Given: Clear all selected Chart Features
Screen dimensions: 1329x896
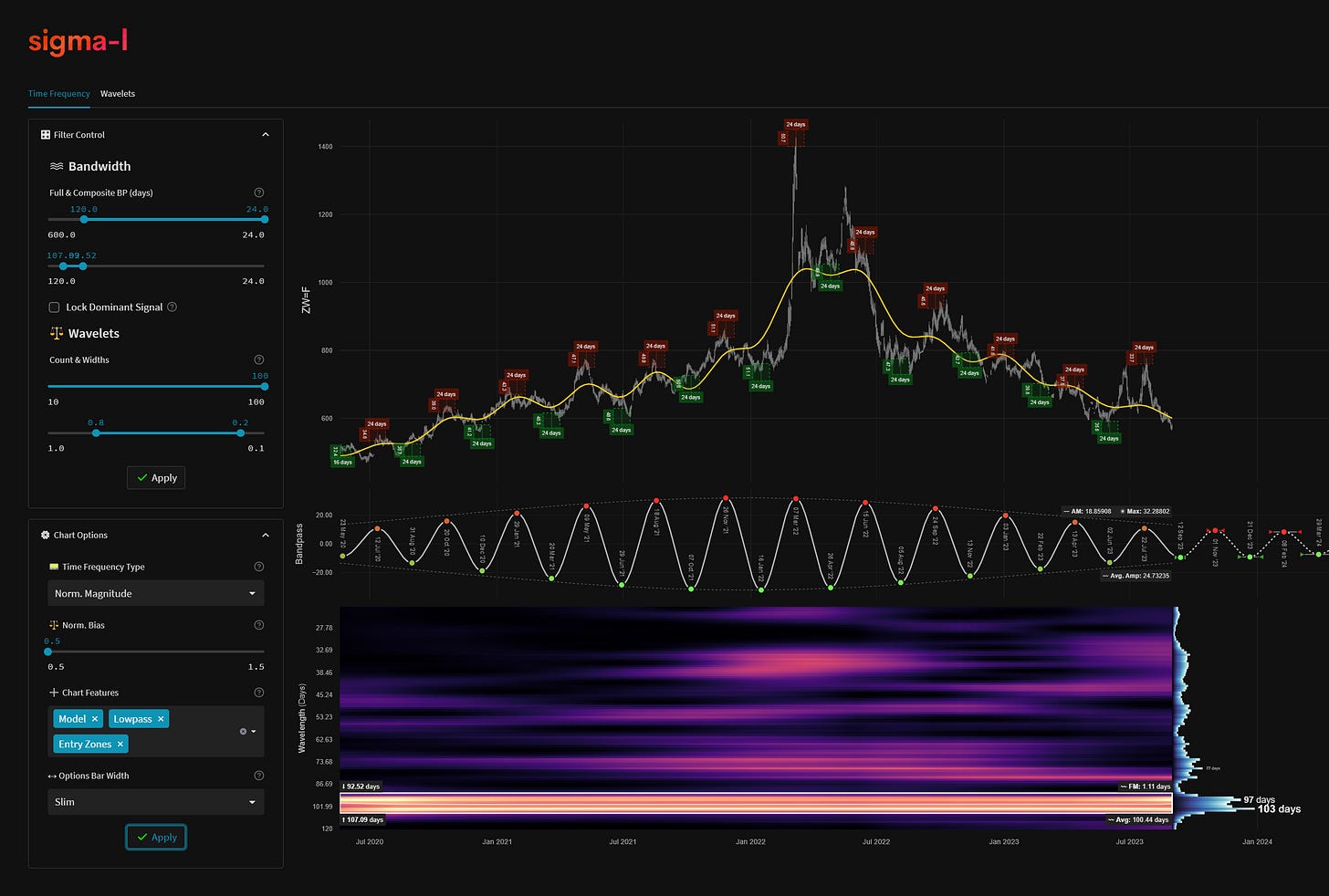Looking at the screenshot, I should (x=242, y=732).
